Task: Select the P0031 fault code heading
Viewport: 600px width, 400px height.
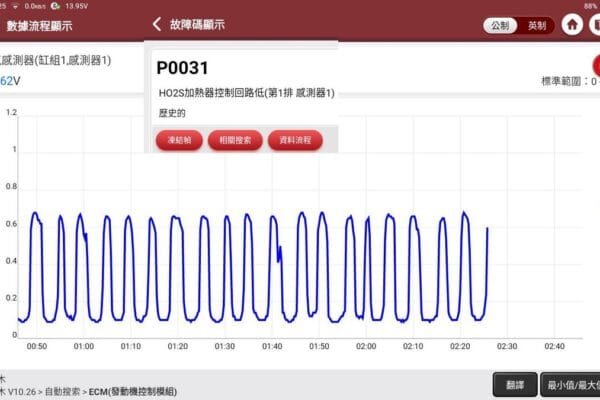Action: (x=183, y=68)
